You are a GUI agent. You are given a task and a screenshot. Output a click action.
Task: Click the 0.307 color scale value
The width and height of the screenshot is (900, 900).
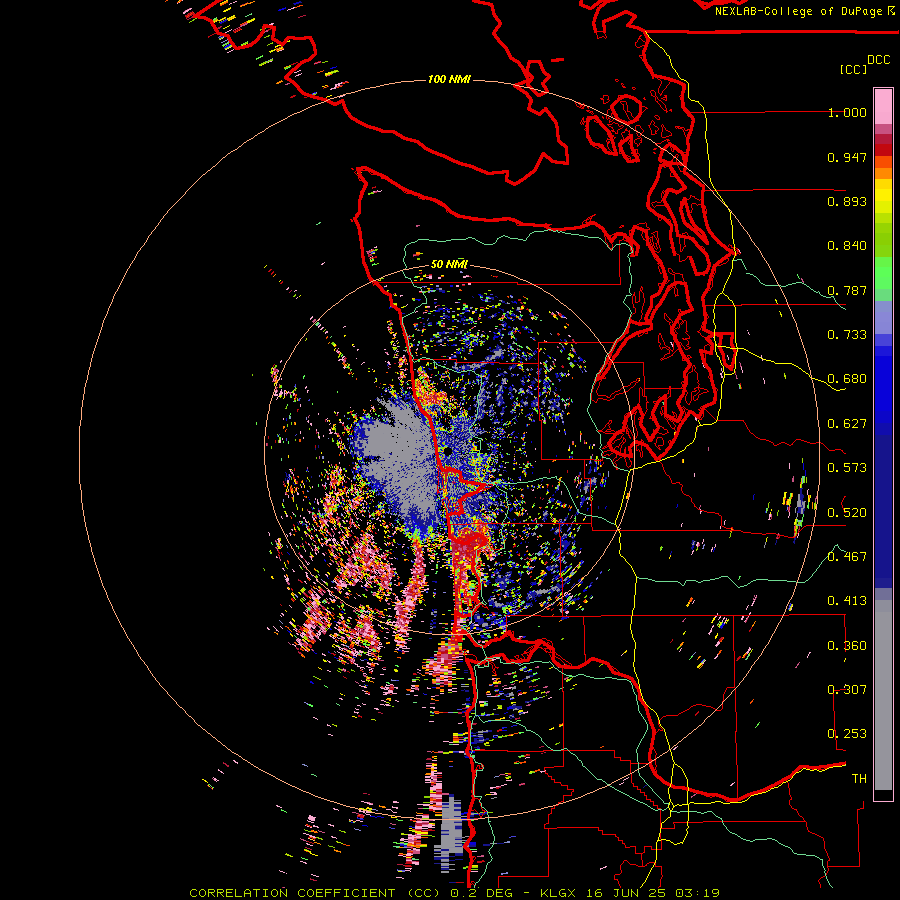point(847,690)
